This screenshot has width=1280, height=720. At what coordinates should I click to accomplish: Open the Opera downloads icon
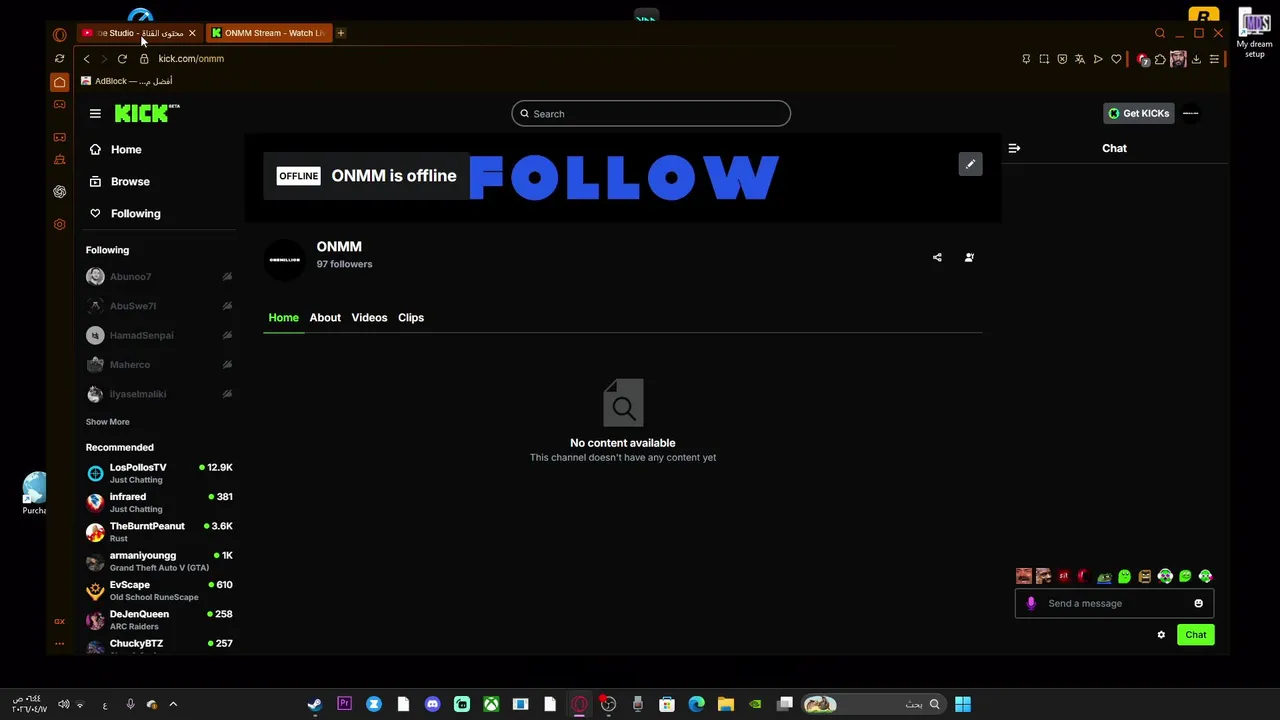pos(1196,59)
